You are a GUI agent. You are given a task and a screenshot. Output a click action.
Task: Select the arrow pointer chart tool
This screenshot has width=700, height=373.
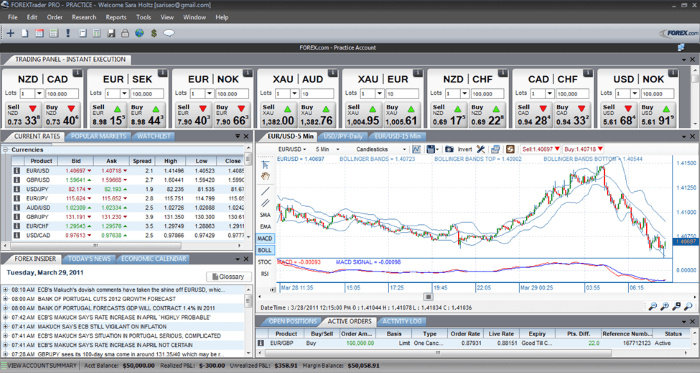click(x=265, y=165)
